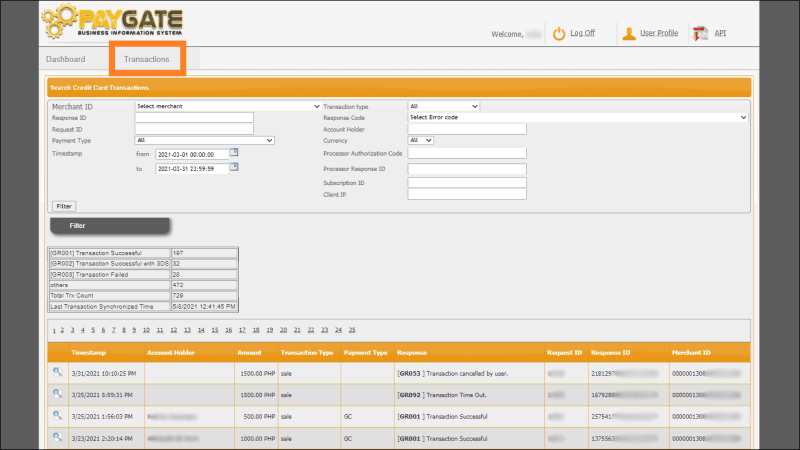Switch to the Dashboard tab
800x450 pixels.
[x=66, y=59]
